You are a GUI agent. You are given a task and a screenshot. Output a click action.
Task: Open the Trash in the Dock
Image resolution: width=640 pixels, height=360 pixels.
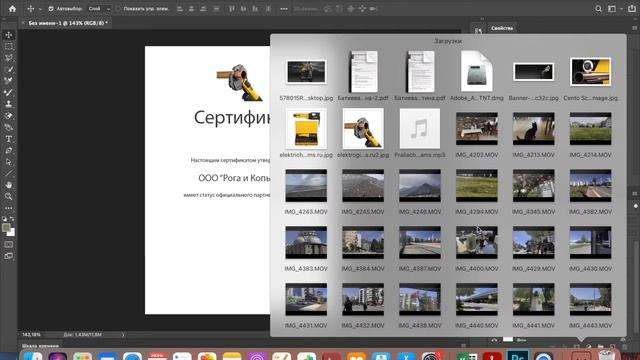[x=607, y=356]
